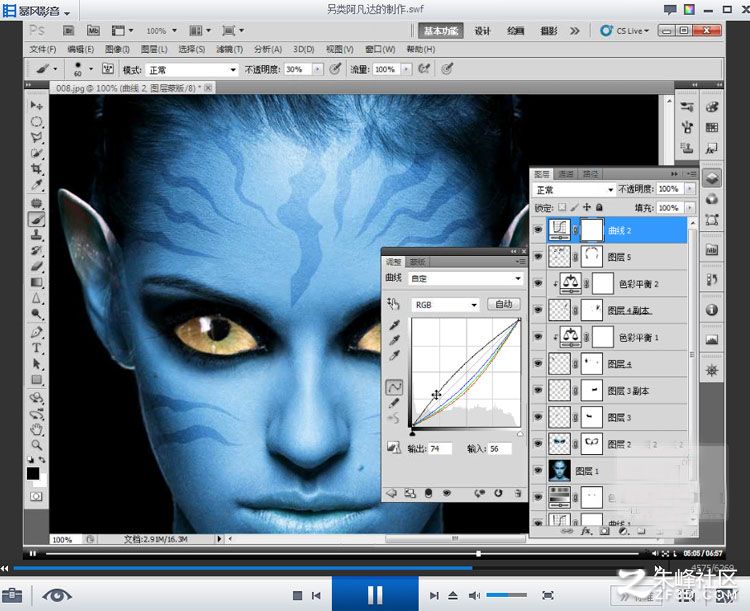Hide the 色彩平衡 2 layer
This screenshot has width=750, height=611.
538,283
